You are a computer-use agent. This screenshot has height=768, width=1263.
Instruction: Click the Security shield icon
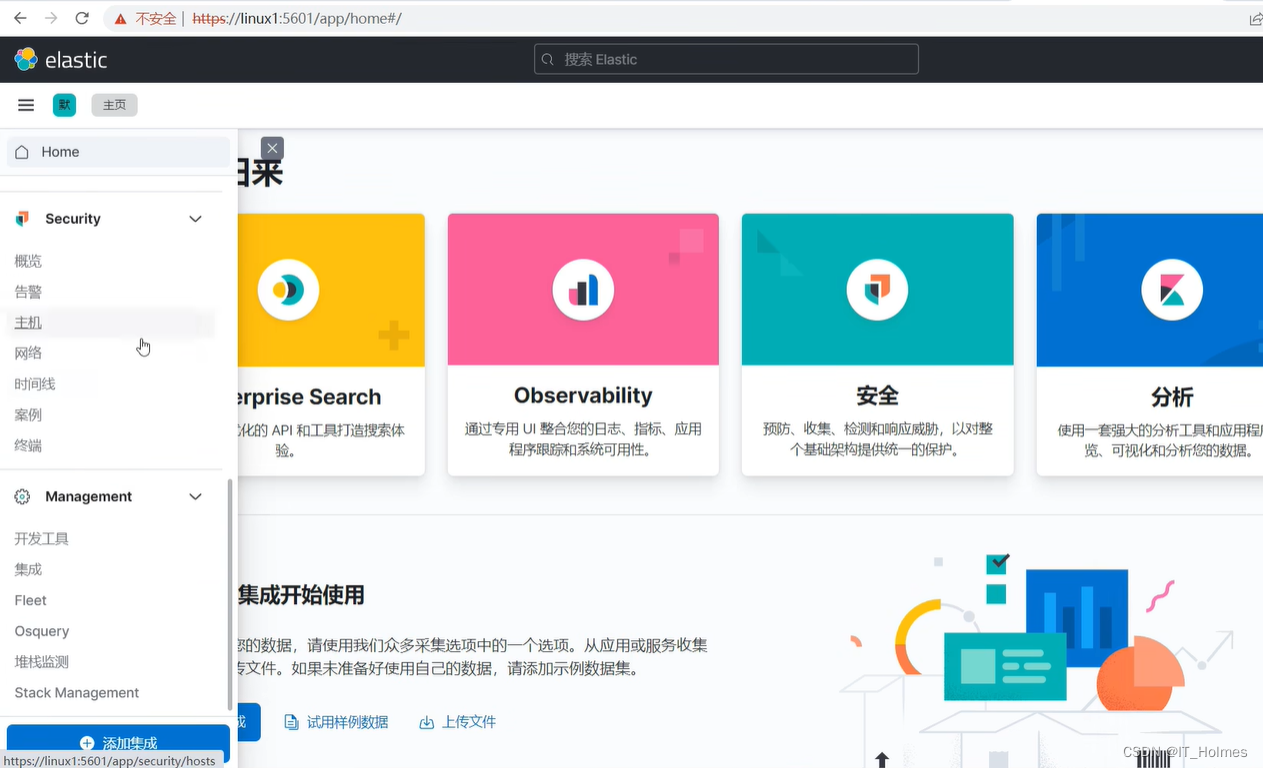pos(22,219)
